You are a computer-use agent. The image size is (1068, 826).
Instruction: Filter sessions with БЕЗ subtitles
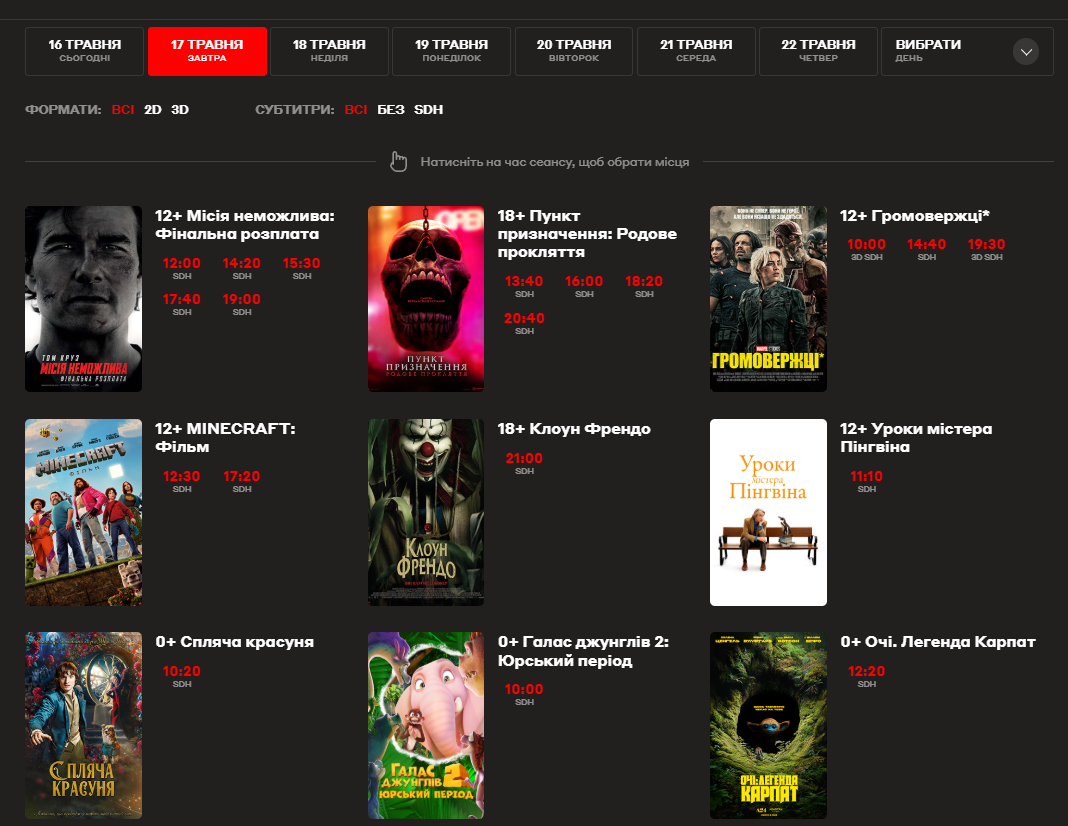[391, 110]
